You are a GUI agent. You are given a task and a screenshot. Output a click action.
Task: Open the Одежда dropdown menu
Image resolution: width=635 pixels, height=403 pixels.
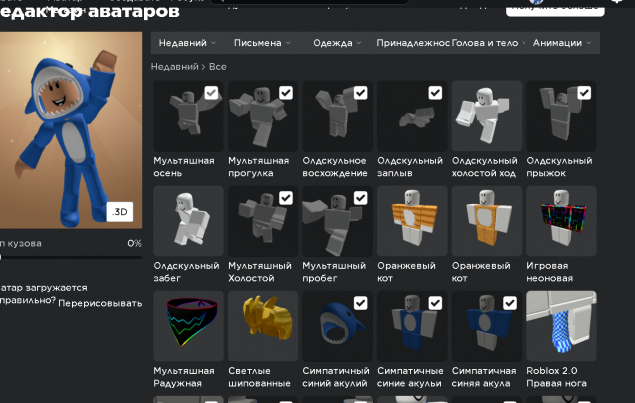(x=337, y=43)
